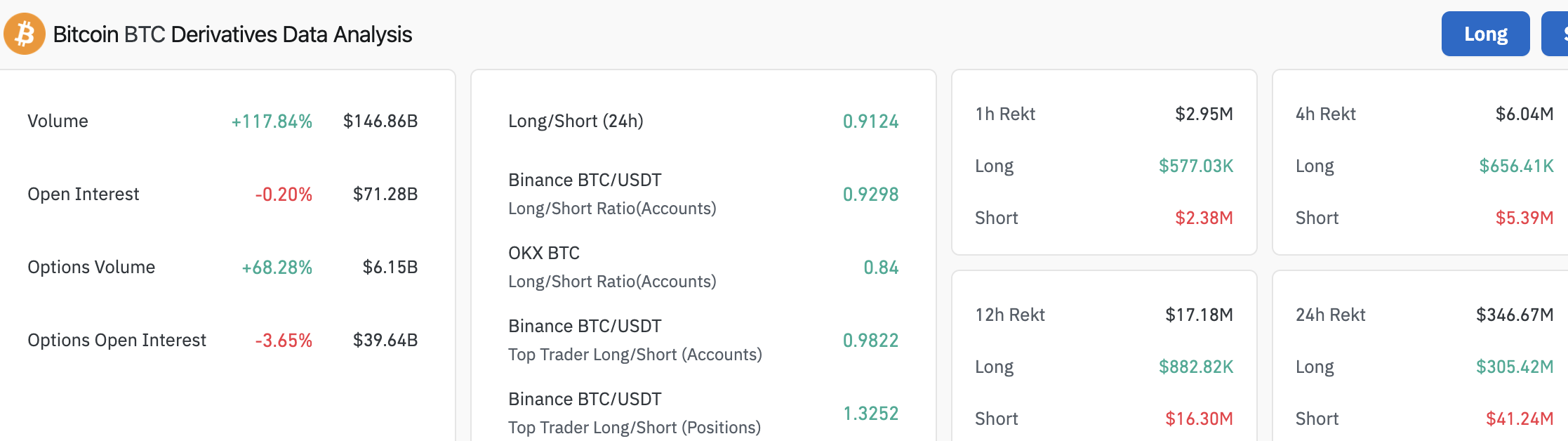Click the 4h Rekt long value $656.41K
The height and width of the screenshot is (441, 1568).
1516,166
